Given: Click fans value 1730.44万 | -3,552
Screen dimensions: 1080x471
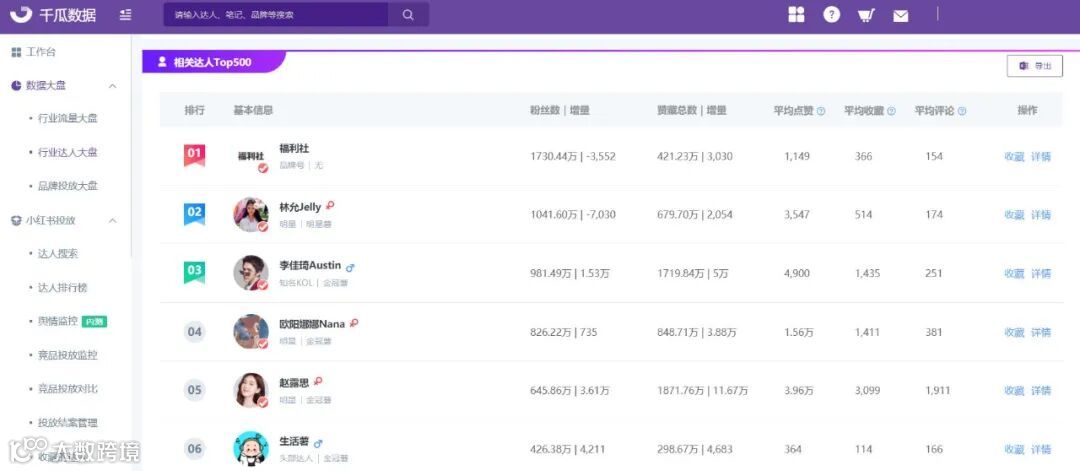Looking at the screenshot, I should click(572, 156).
